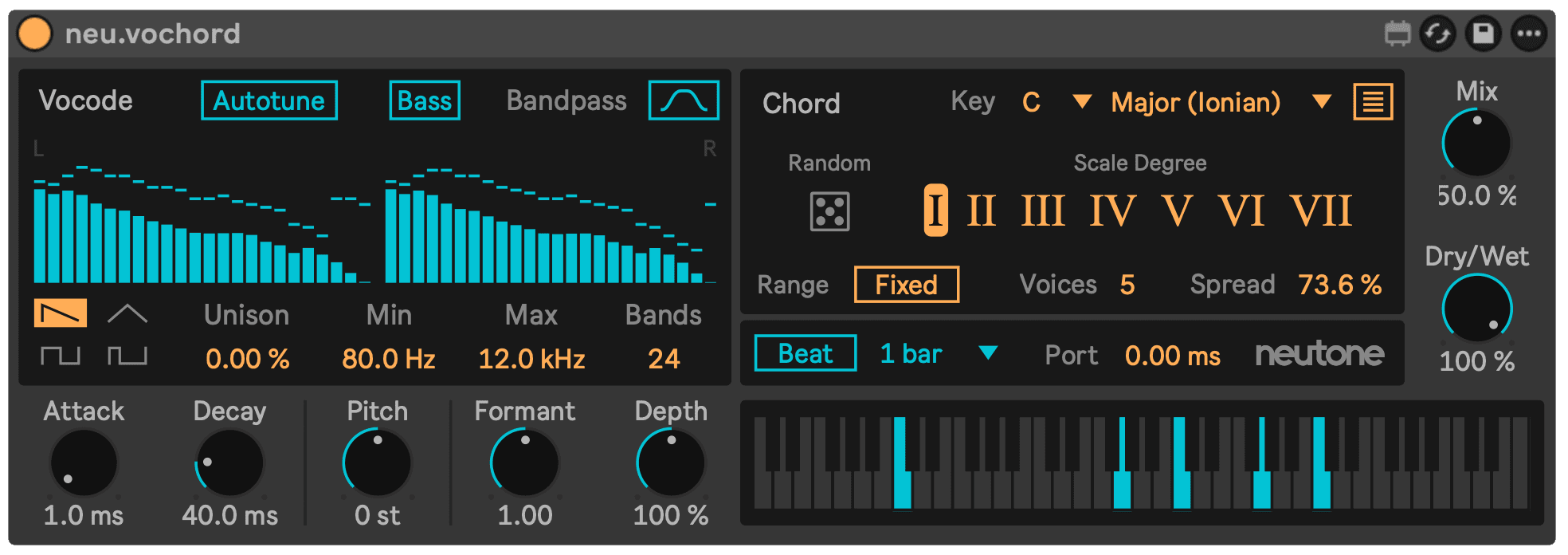
Task: Open the Key dropdown arrow
Action: tap(1081, 101)
